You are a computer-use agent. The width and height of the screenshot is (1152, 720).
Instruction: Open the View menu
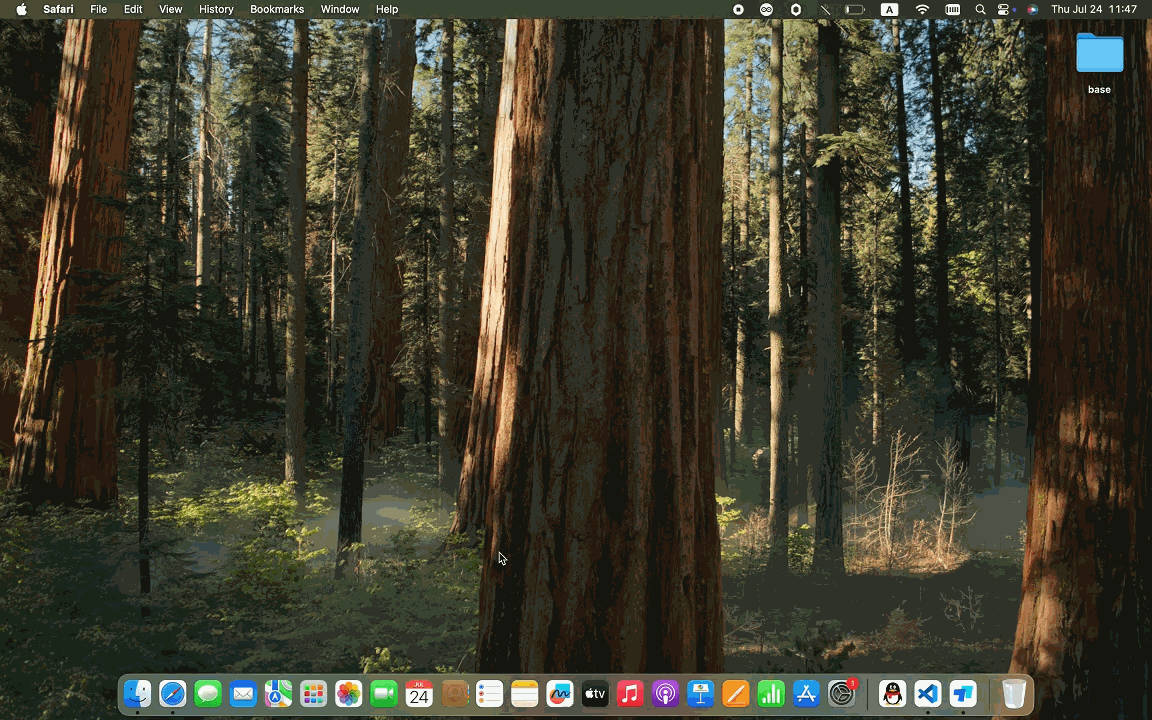(170, 9)
